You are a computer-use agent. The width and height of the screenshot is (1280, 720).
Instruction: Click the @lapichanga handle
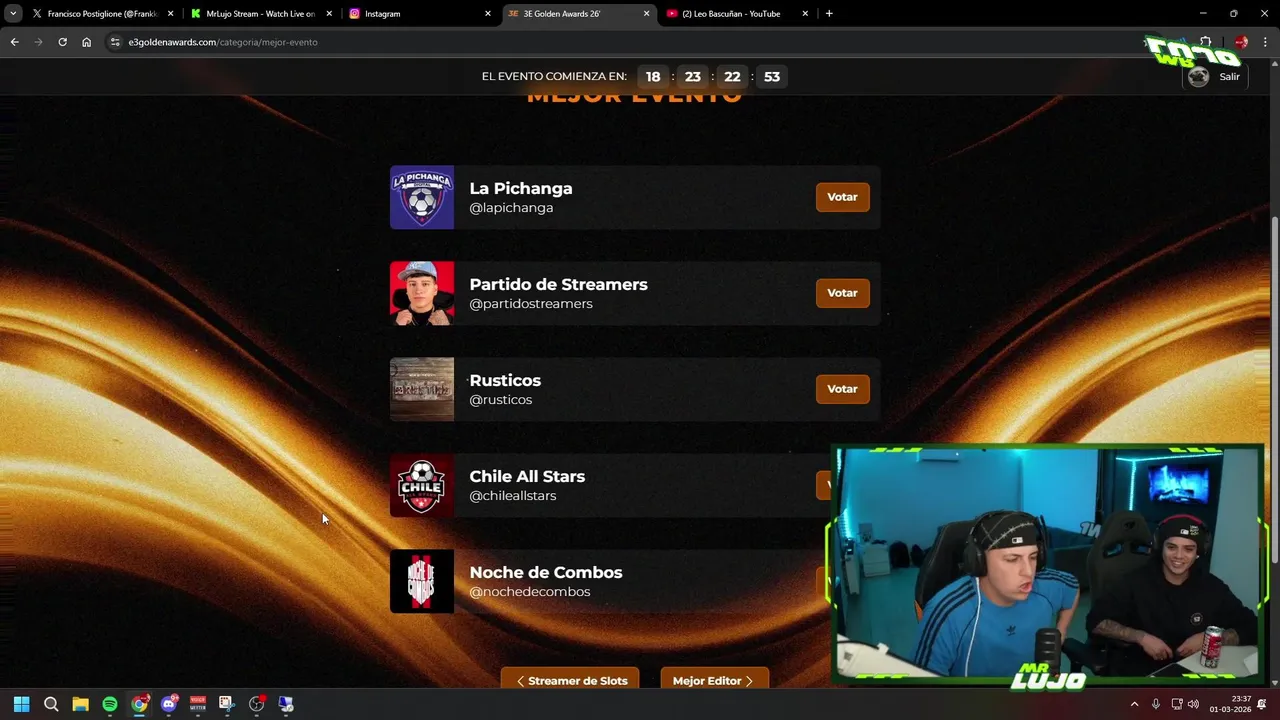coord(511,208)
